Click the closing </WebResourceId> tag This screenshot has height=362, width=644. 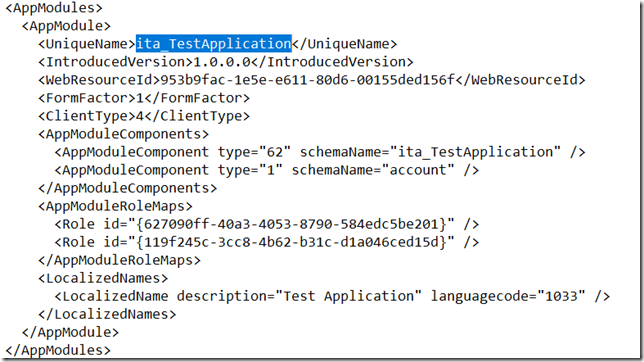tap(520, 80)
